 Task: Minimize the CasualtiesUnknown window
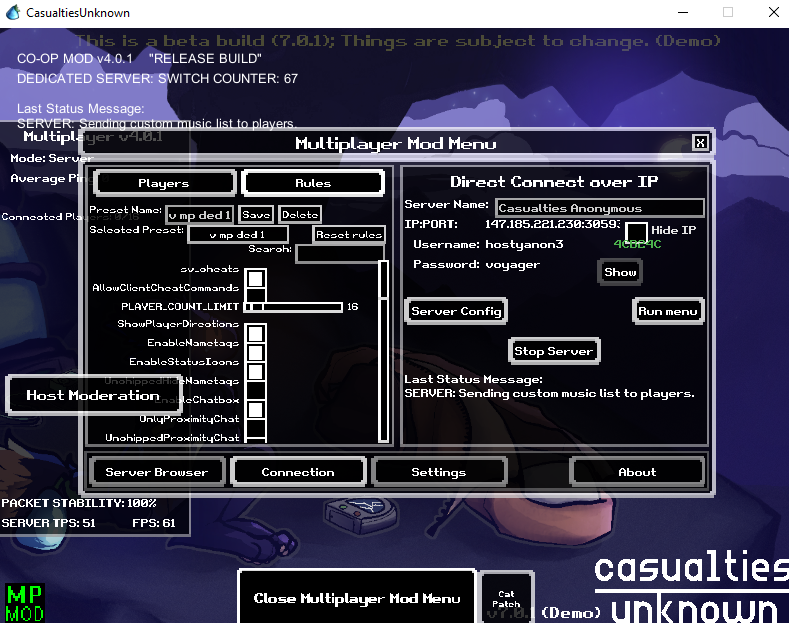(x=683, y=13)
